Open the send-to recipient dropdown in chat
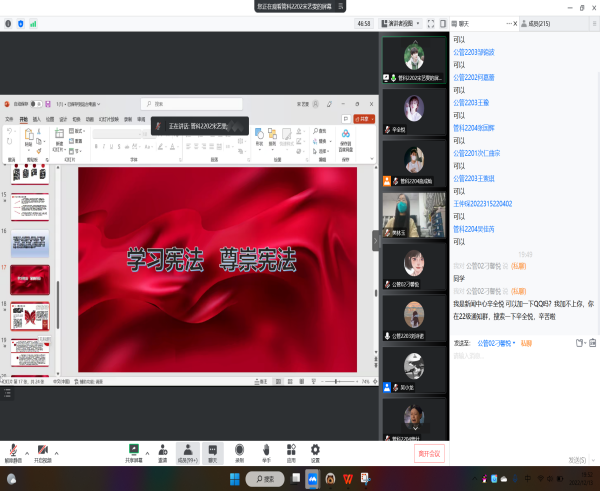The width and height of the screenshot is (600, 491). [497, 343]
